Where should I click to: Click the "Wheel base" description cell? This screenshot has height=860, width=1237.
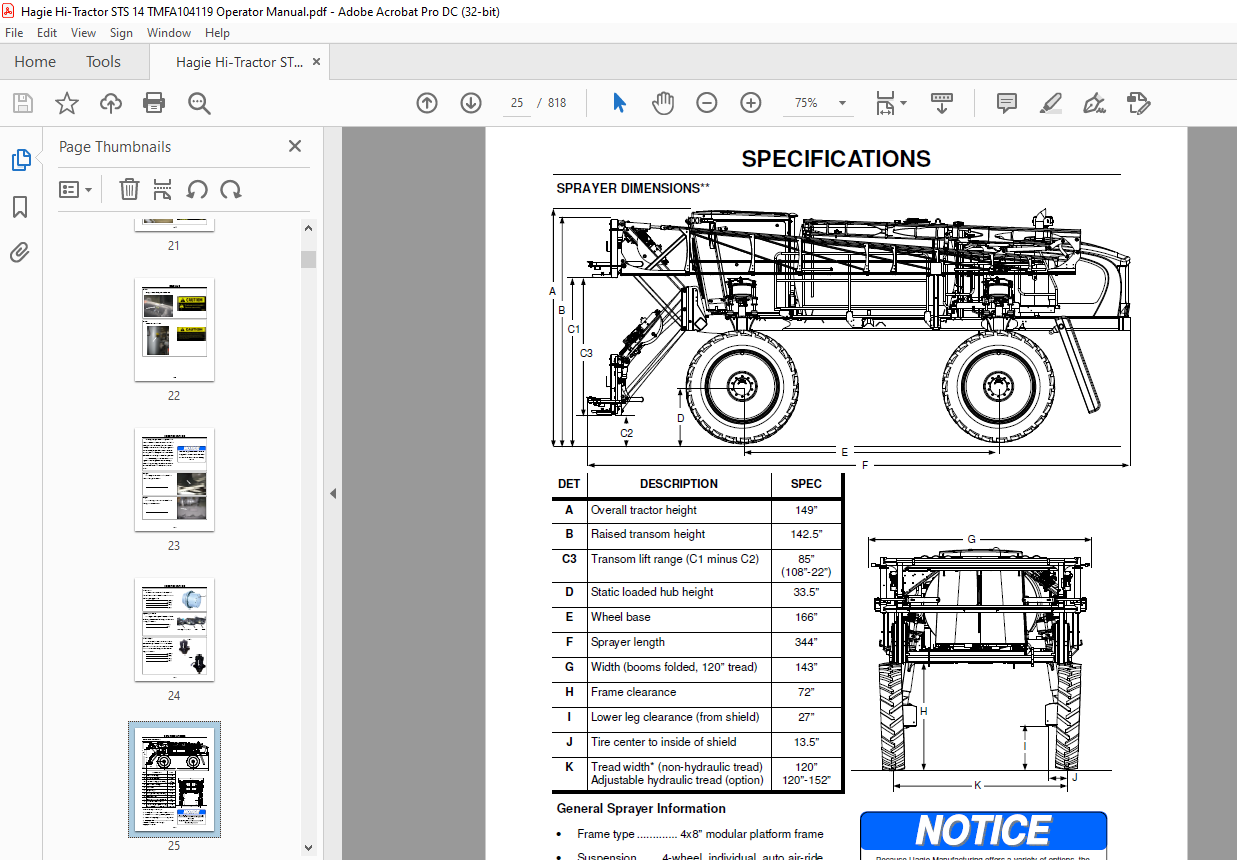621,617
